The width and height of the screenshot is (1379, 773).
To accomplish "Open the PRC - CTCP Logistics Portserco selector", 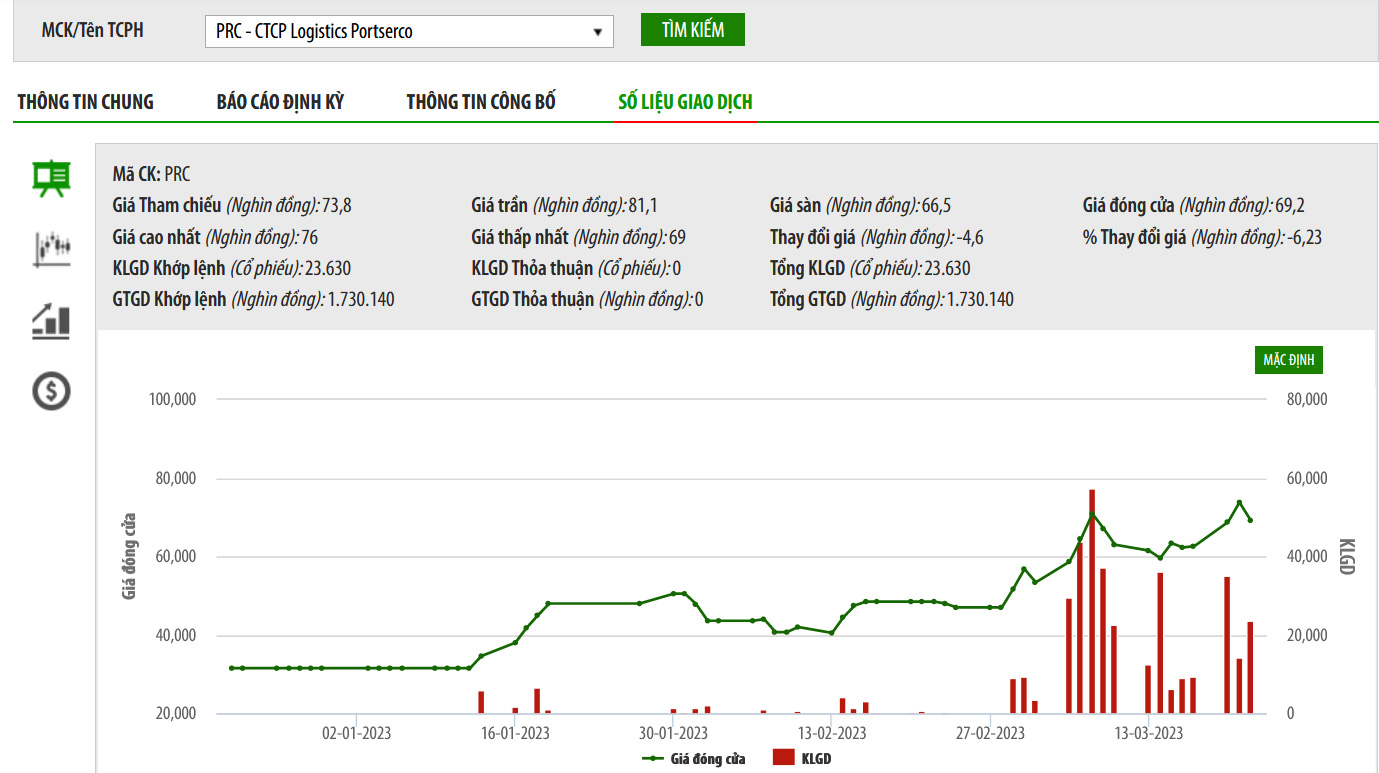I will click(400, 32).
